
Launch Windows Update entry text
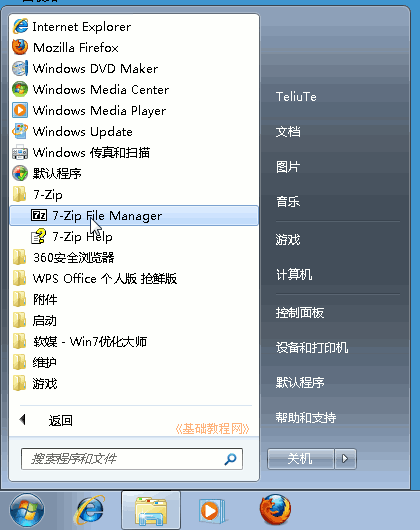83,131
